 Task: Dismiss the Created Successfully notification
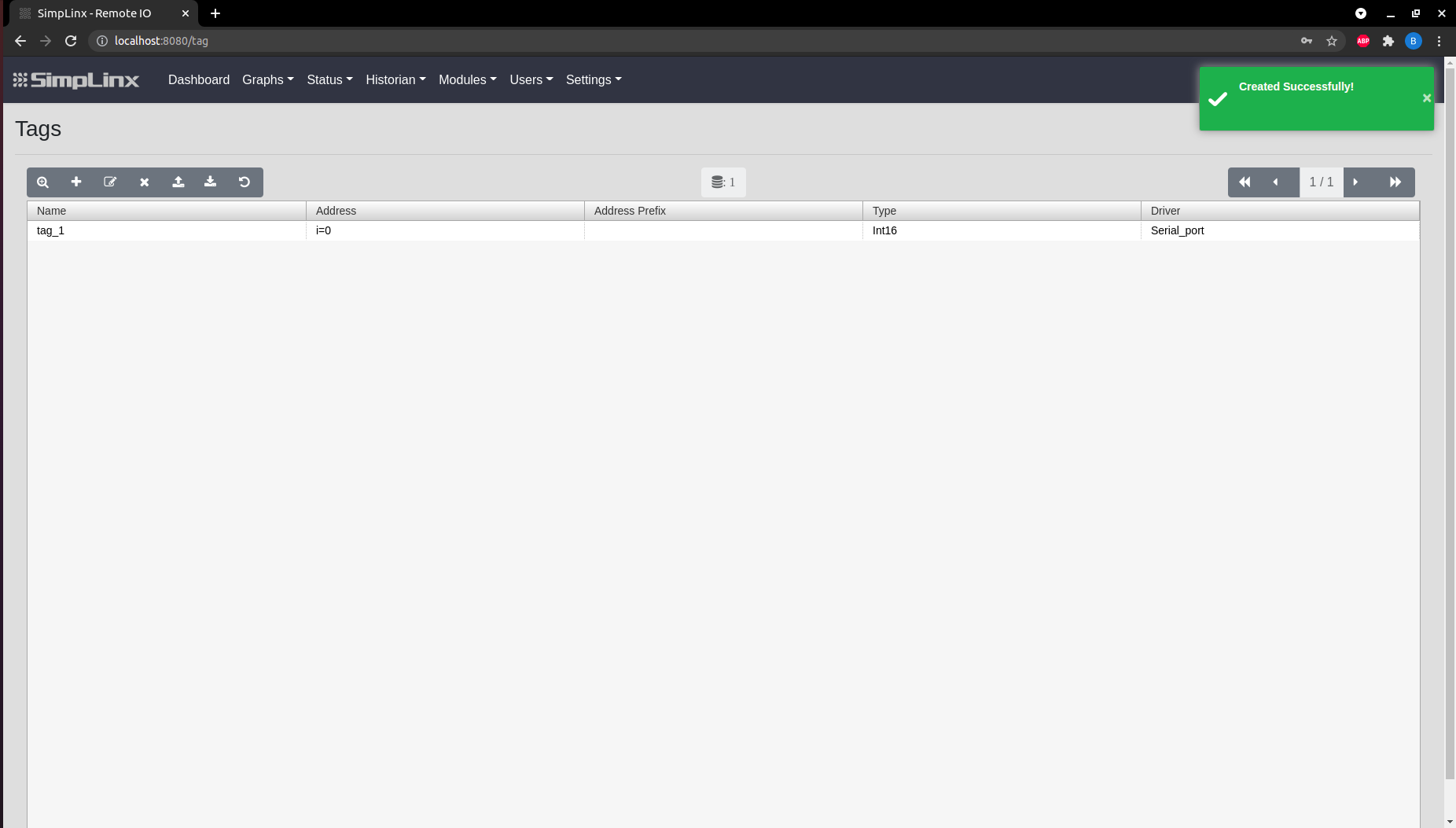coord(1426,98)
